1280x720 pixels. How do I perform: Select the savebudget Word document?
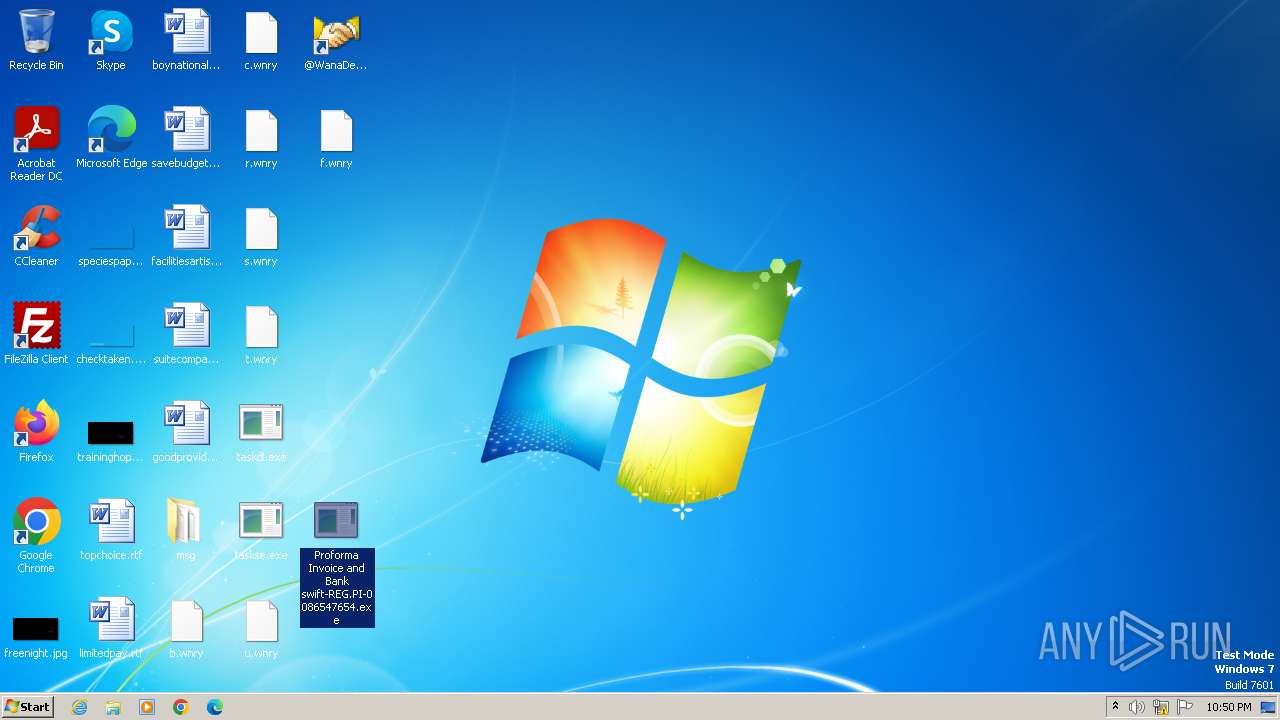[x=186, y=138]
